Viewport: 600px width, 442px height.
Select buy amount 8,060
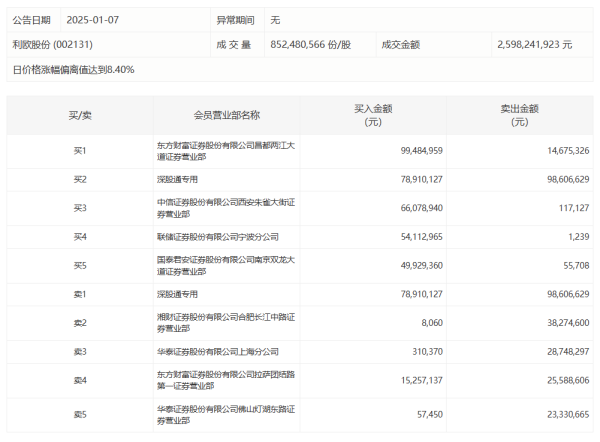432,323
